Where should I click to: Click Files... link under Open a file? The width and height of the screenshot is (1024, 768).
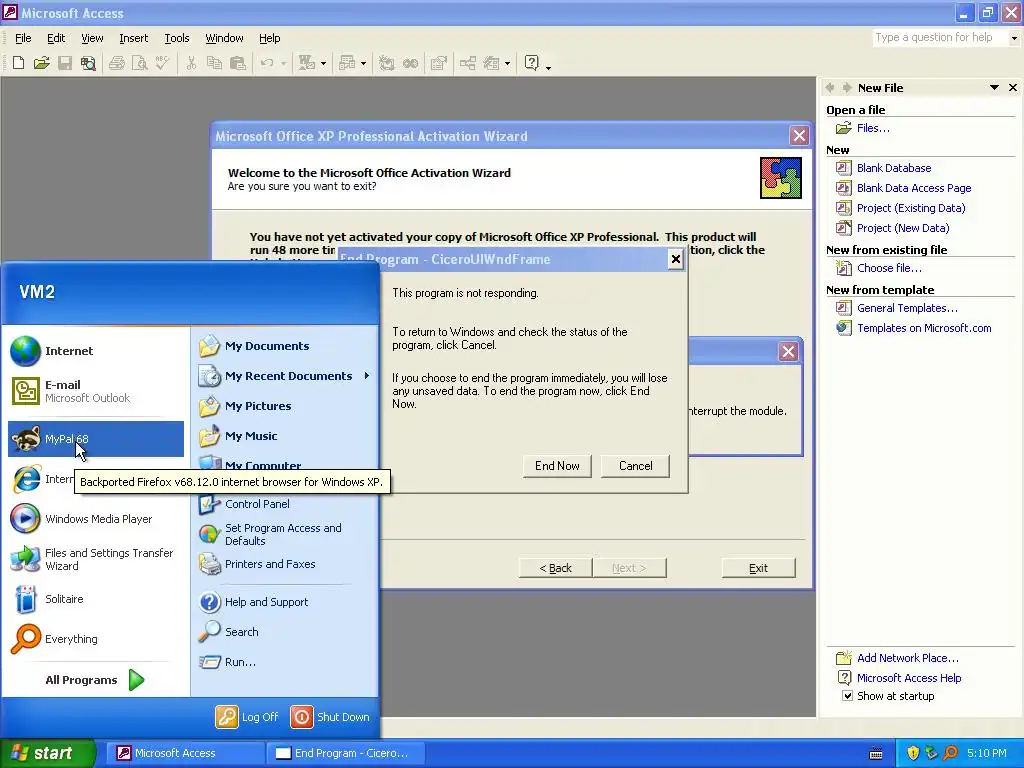pyautogui.click(x=872, y=128)
